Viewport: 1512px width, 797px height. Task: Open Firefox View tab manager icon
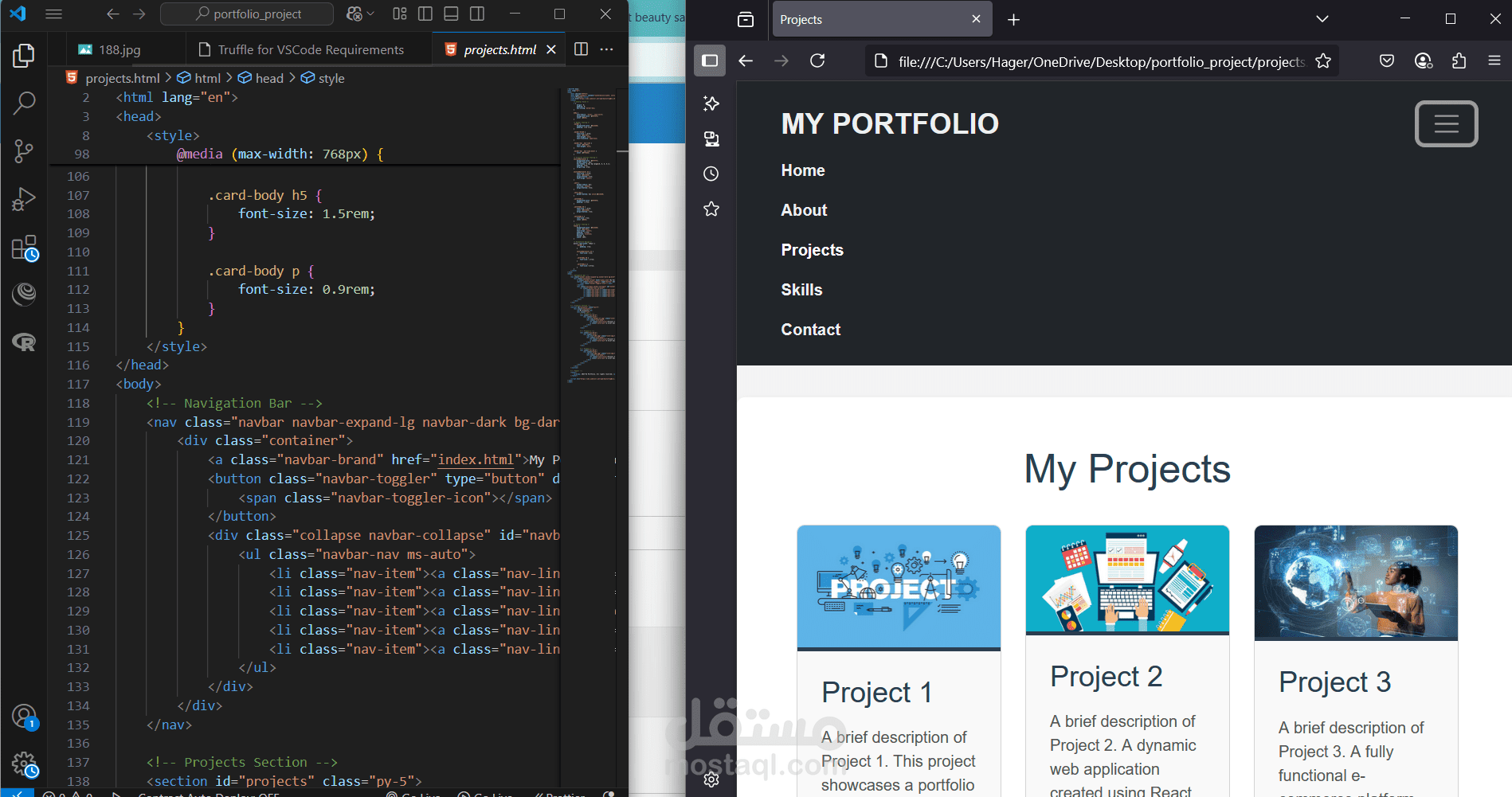click(x=746, y=19)
